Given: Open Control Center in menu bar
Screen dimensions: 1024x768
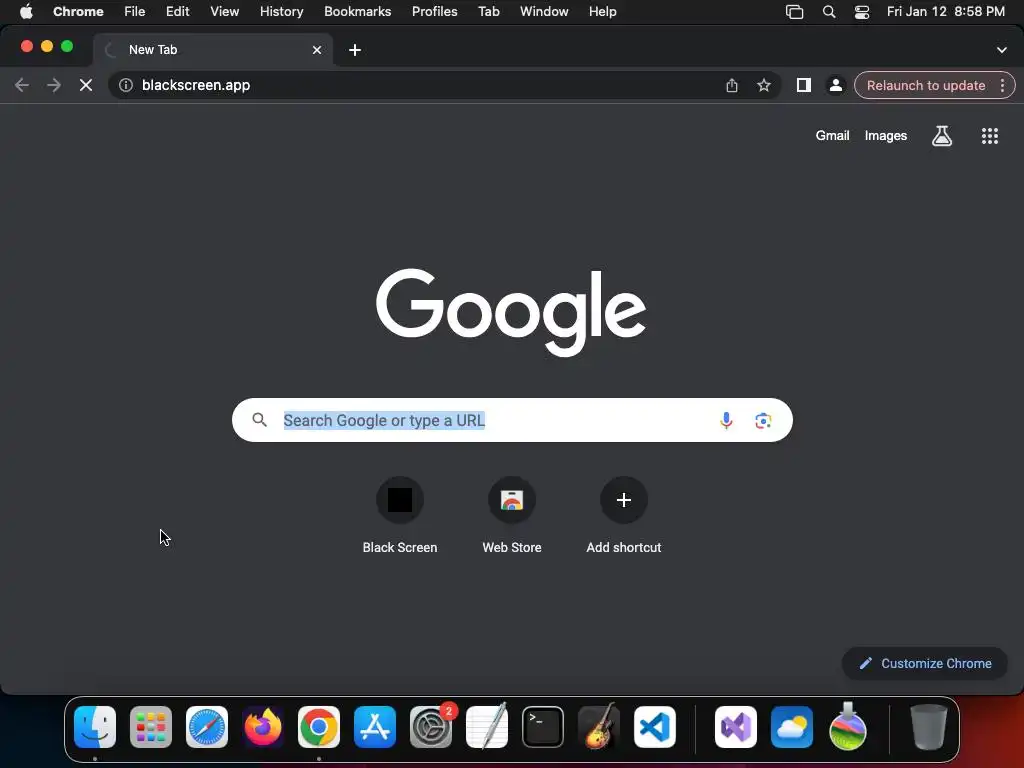Looking at the screenshot, I should (862, 11).
